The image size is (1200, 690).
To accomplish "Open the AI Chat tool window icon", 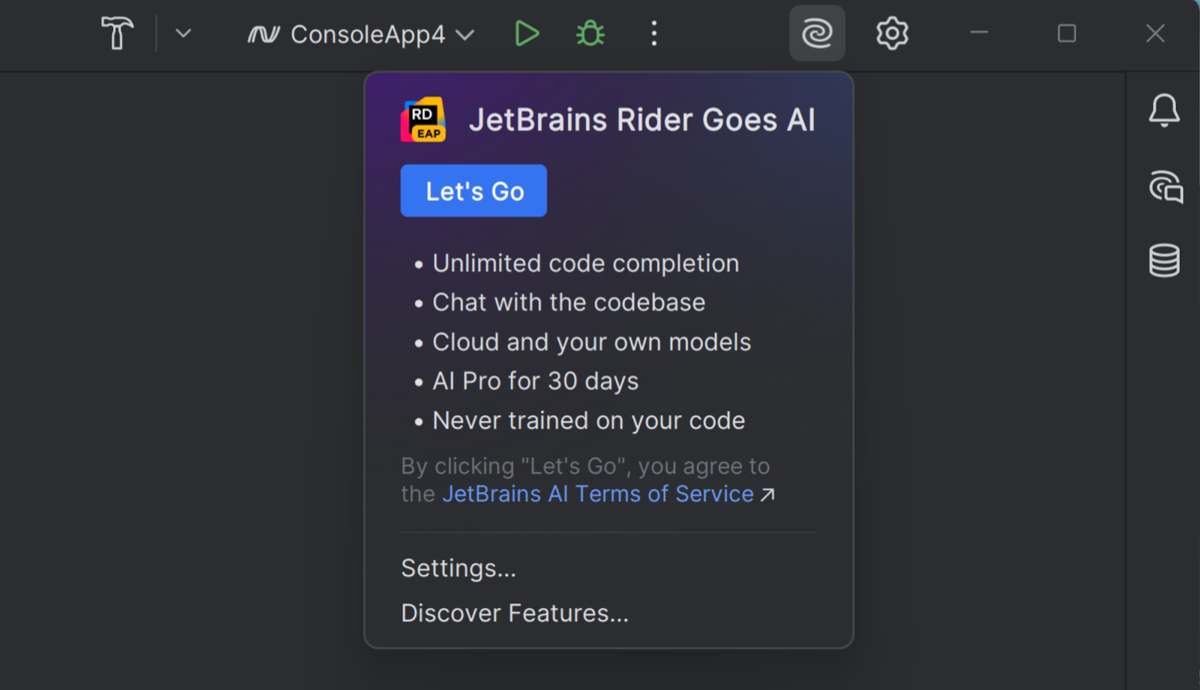I will 1164,186.
